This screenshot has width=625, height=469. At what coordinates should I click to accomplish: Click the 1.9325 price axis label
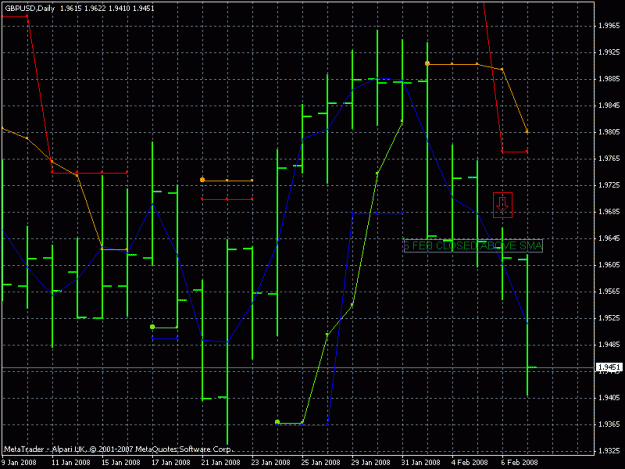coord(609,451)
